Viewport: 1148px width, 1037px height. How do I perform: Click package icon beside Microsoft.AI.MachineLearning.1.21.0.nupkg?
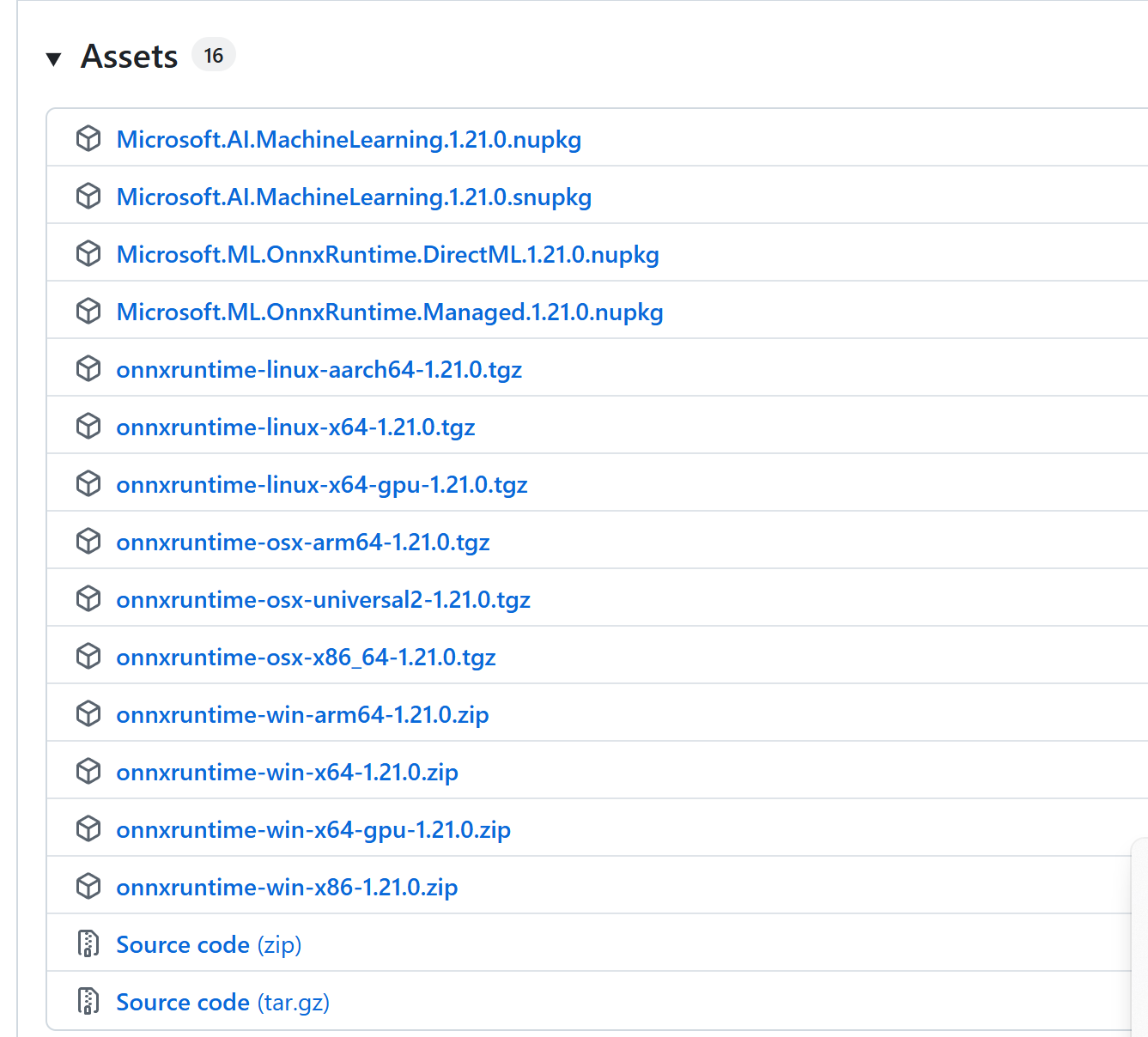(88, 138)
